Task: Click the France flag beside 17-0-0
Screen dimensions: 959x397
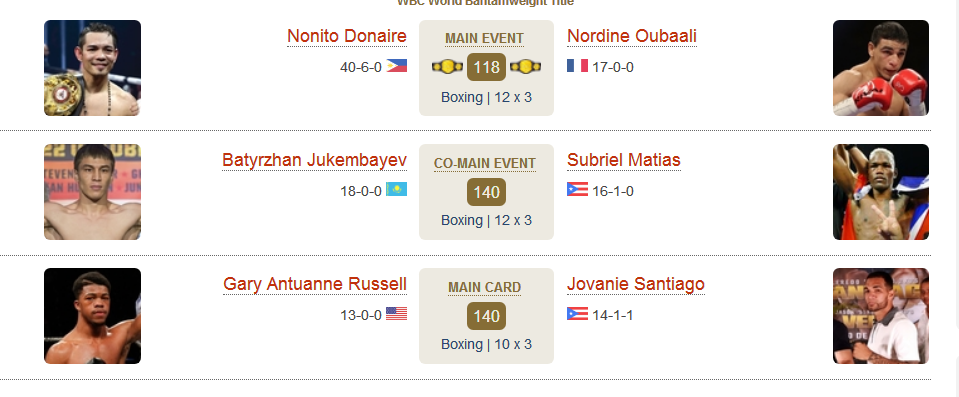Action: [x=577, y=65]
